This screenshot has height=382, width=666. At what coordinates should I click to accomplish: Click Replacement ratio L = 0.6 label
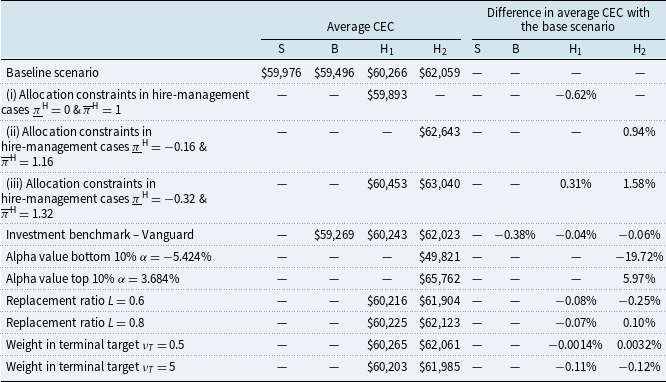click(x=75, y=301)
